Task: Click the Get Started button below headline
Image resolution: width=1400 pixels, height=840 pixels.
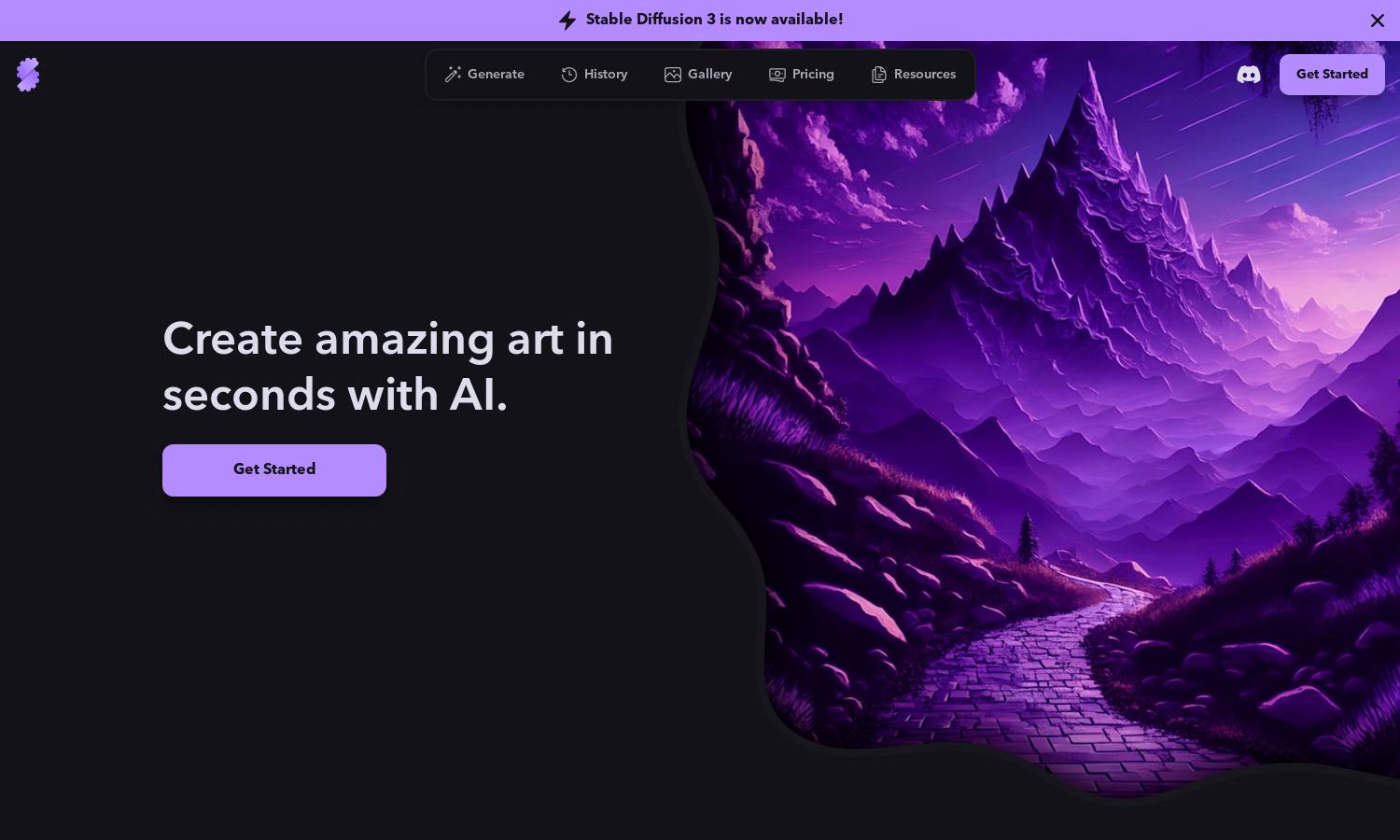Action: click(x=274, y=470)
